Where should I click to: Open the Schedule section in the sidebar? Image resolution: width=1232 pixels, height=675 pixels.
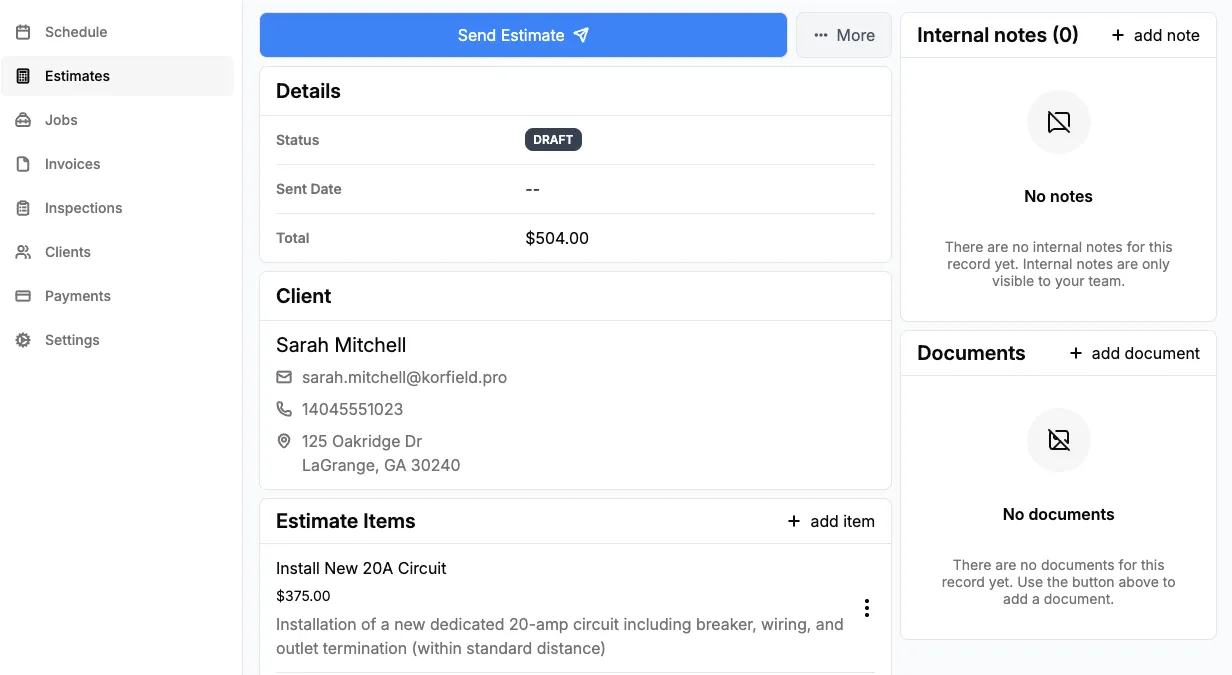(x=22, y=32)
